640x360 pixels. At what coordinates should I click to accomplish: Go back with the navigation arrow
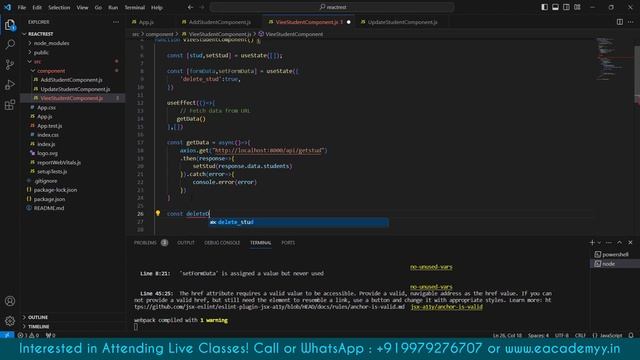(x=190, y=7)
